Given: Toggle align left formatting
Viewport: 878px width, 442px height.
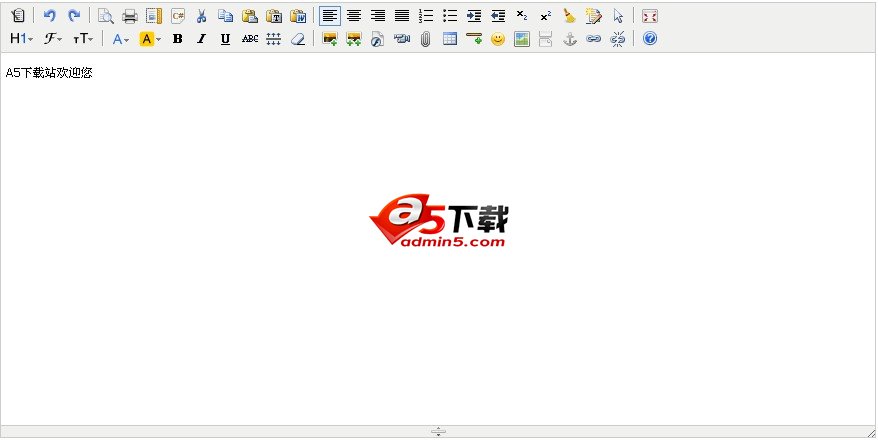Looking at the screenshot, I should click(x=330, y=16).
